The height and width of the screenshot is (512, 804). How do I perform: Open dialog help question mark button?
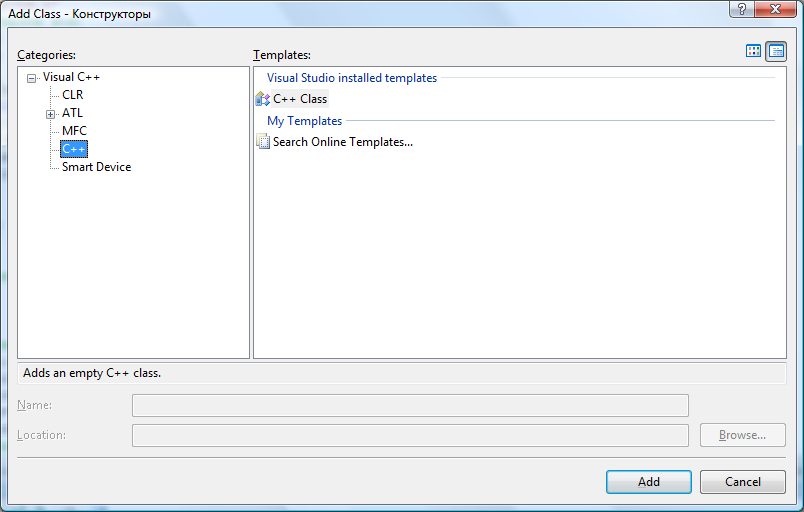click(x=741, y=9)
